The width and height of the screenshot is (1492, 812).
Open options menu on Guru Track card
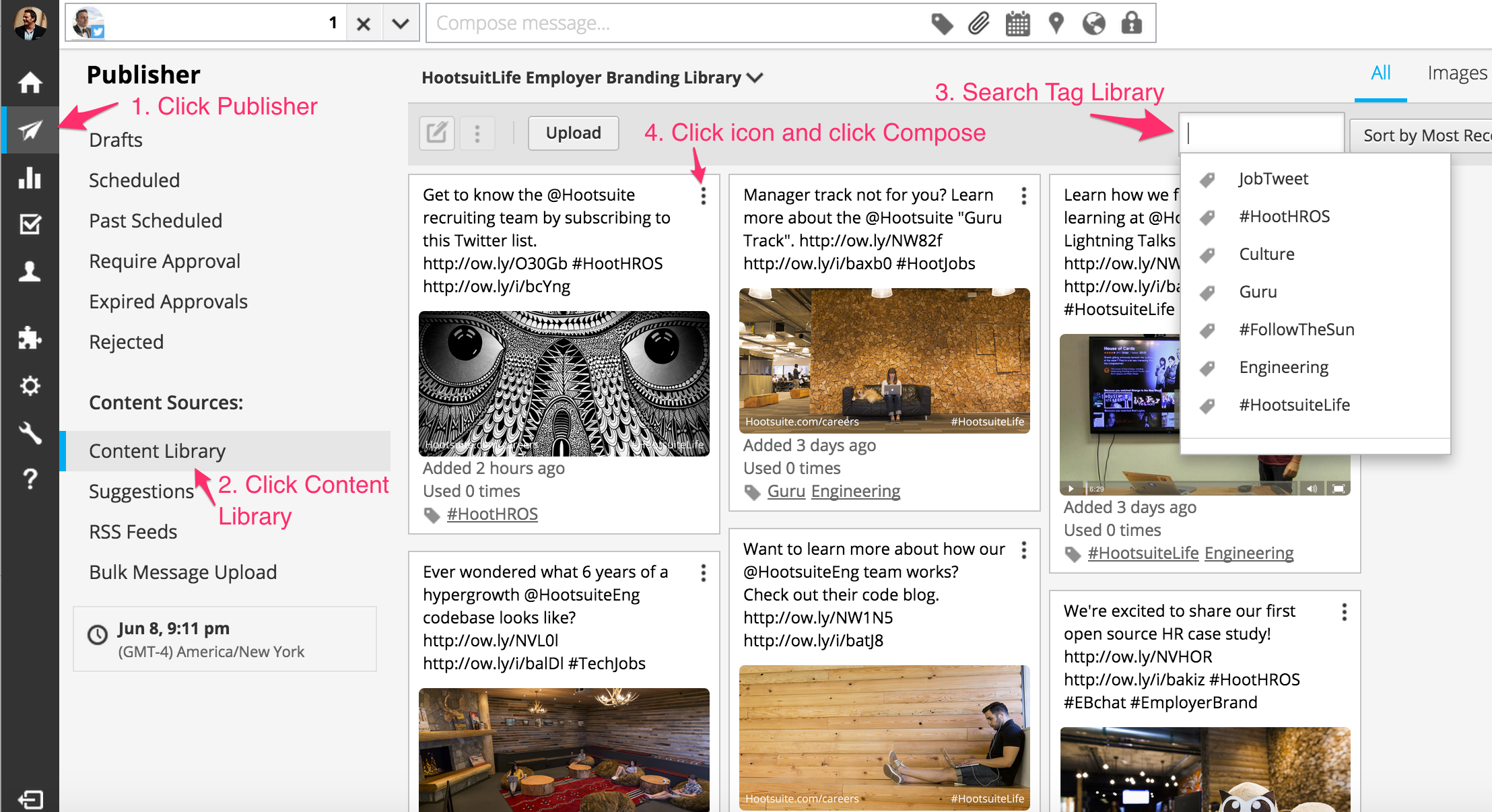click(x=1024, y=196)
